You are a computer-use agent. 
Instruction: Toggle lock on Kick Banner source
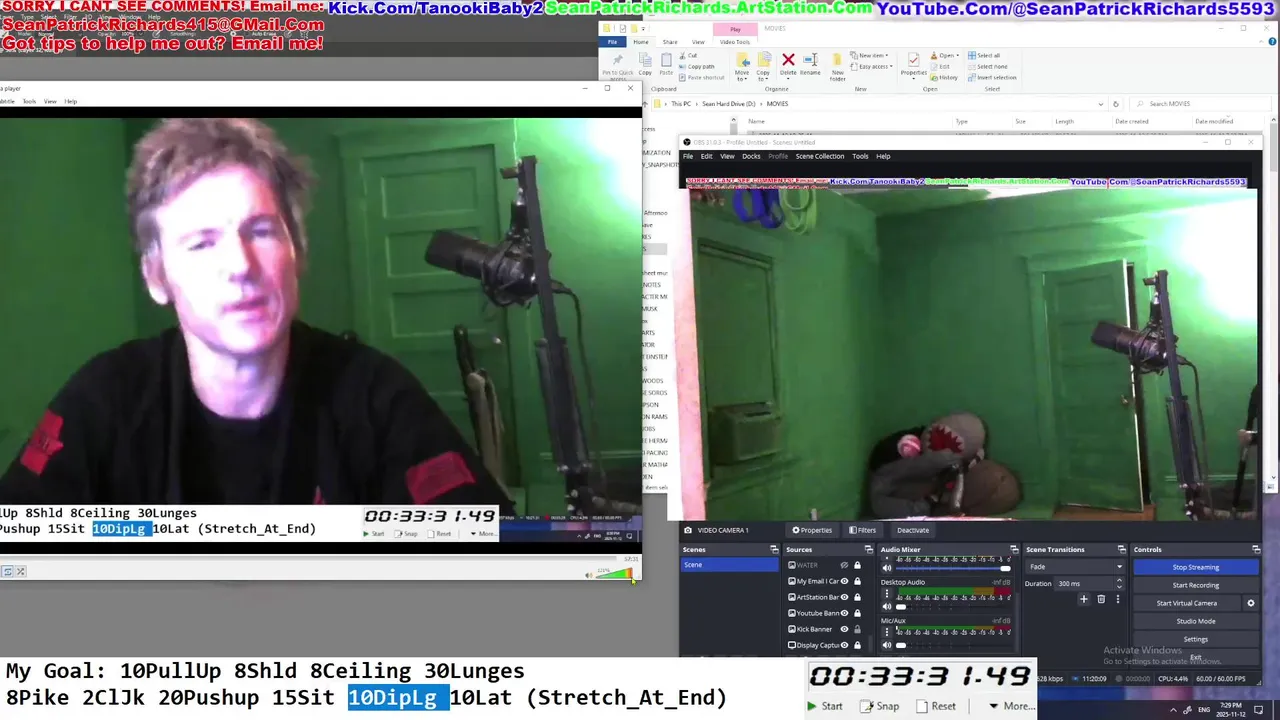[x=857, y=629]
